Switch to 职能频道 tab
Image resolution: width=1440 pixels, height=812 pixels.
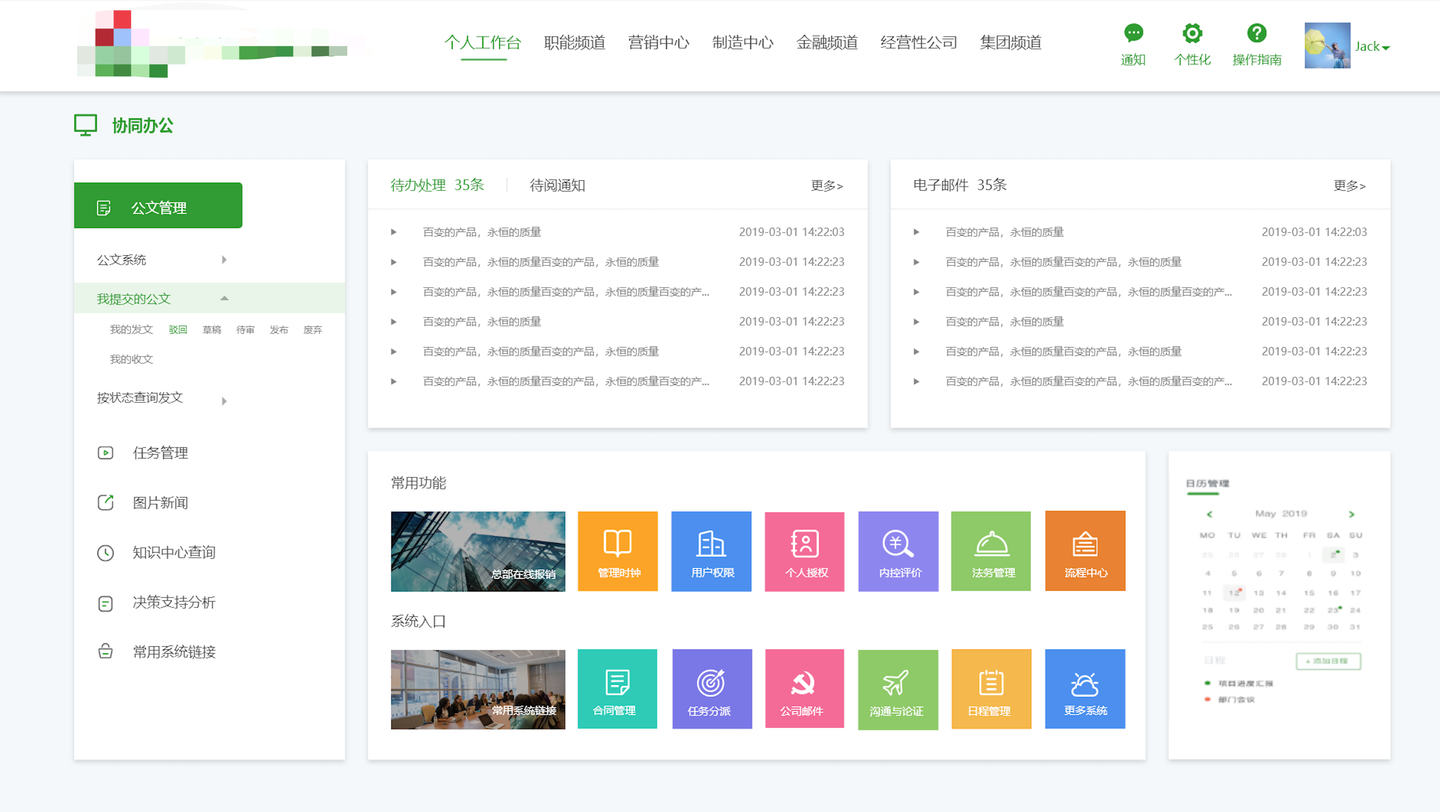[x=575, y=42]
